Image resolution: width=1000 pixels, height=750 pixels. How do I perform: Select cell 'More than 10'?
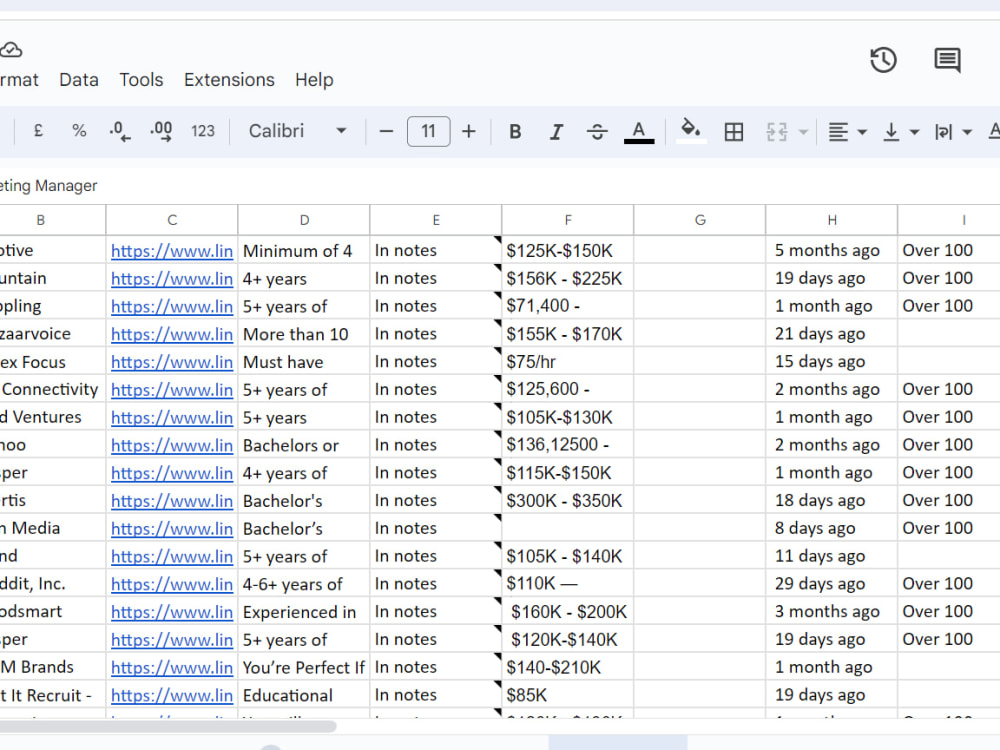304,334
